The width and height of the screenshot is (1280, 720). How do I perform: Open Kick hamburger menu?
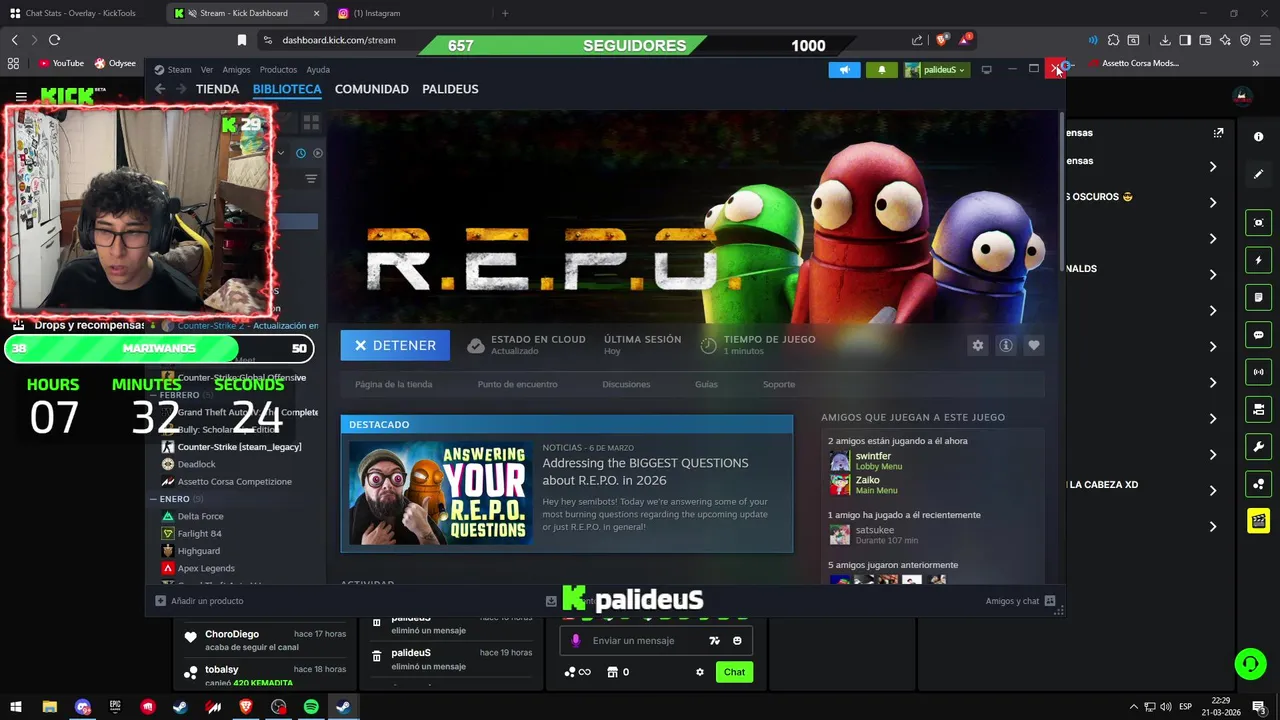pos(21,97)
